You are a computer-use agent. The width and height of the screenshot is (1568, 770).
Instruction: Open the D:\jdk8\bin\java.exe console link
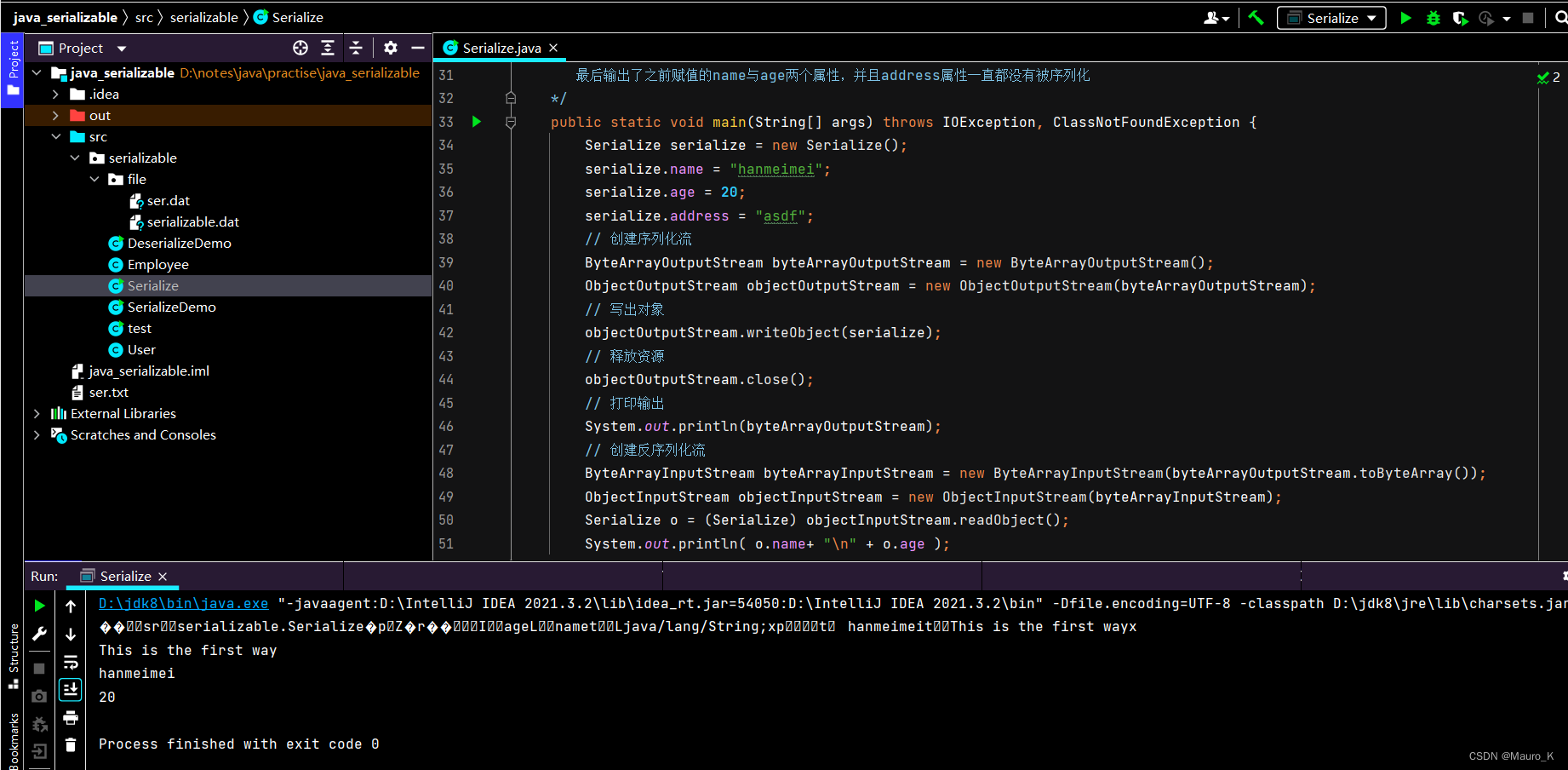pos(183,603)
